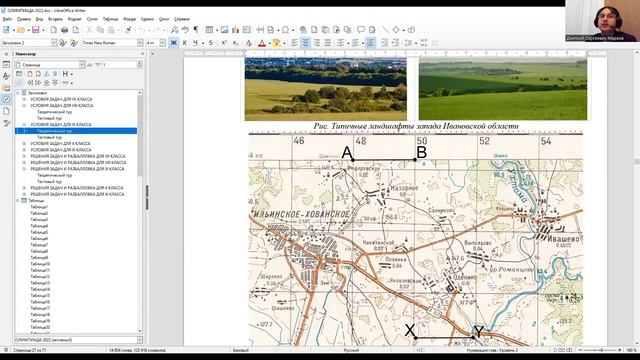
Task: Click the Insert text box icon
Action: tap(247, 30)
